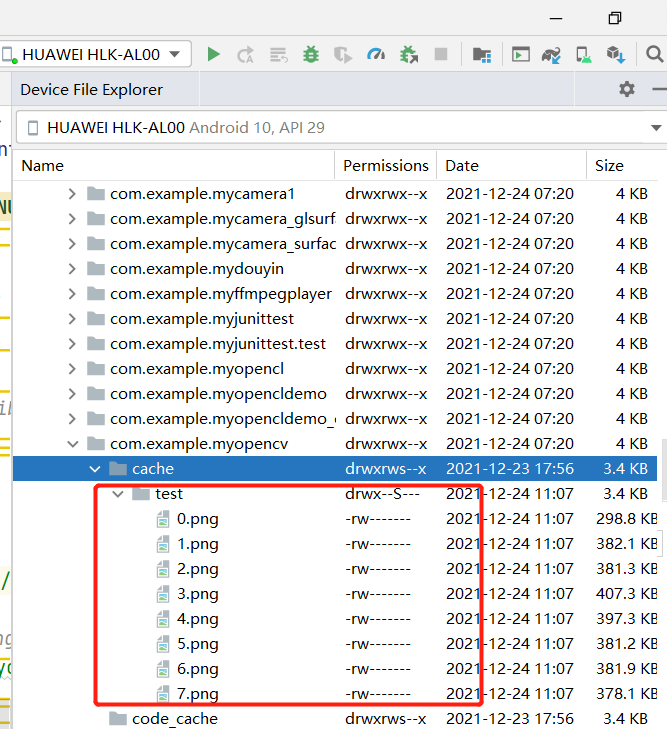Open Project Structure folder icon
Viewport: 667px width, 729px height.
click(x=482, y=55)
